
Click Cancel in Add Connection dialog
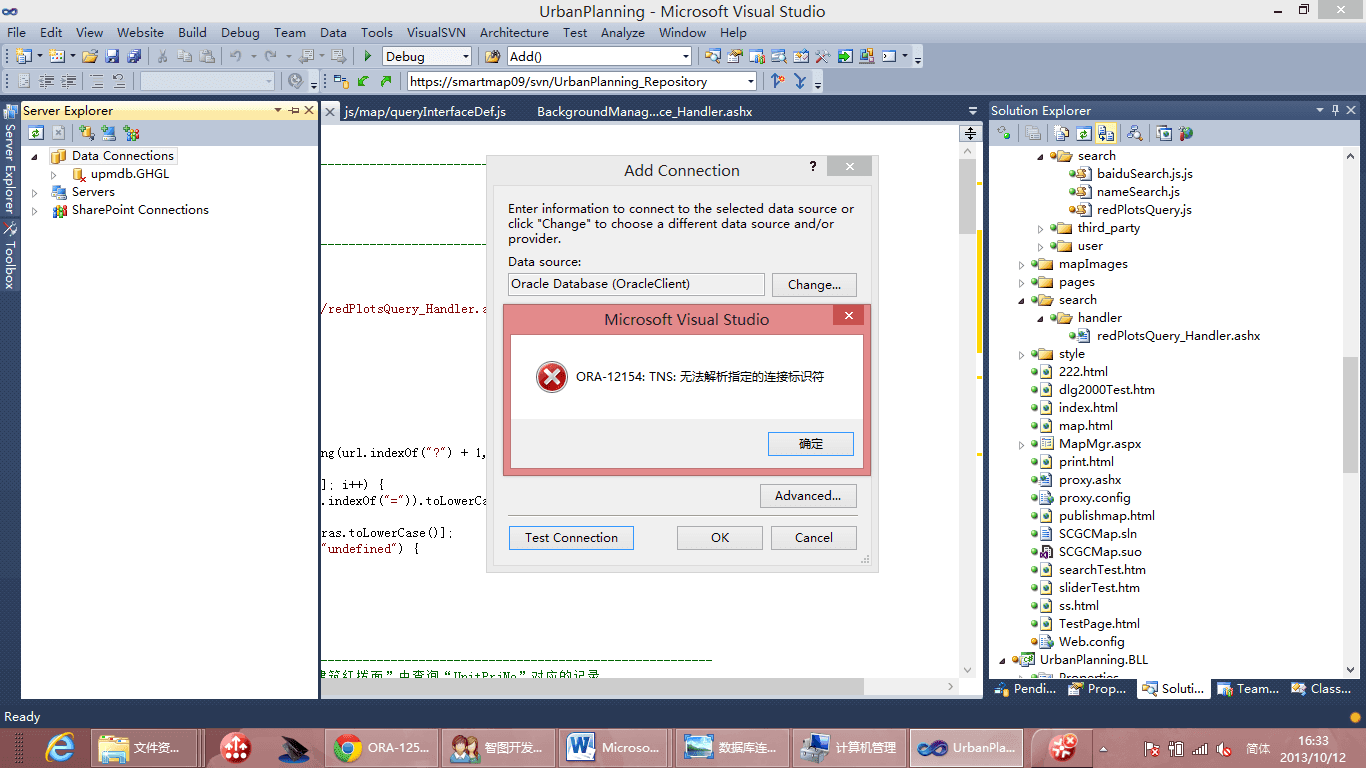coord(814,538)
